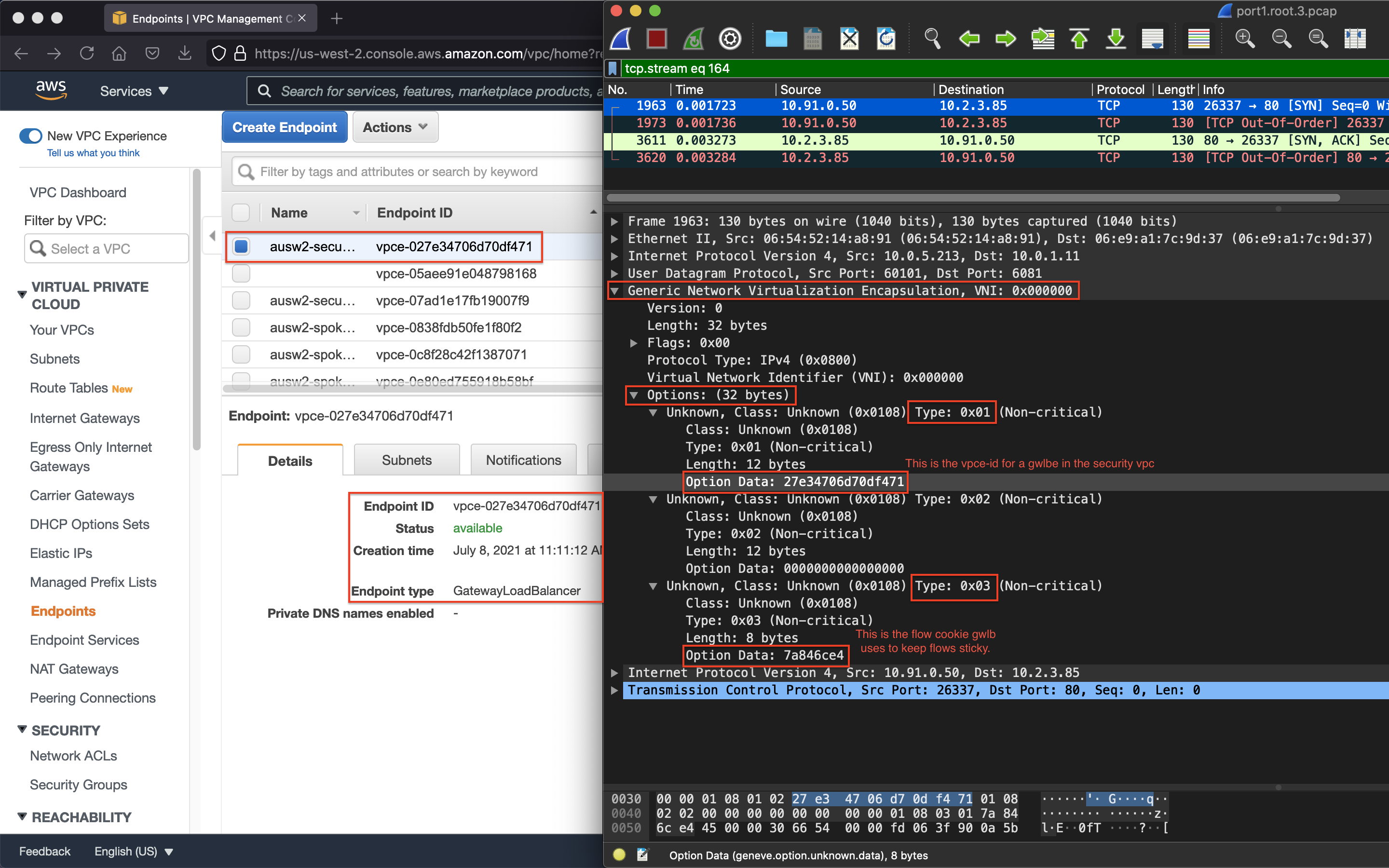Collapse the SECURITY sidebar section
1389x868 pixels.
[x=22, y=730]
